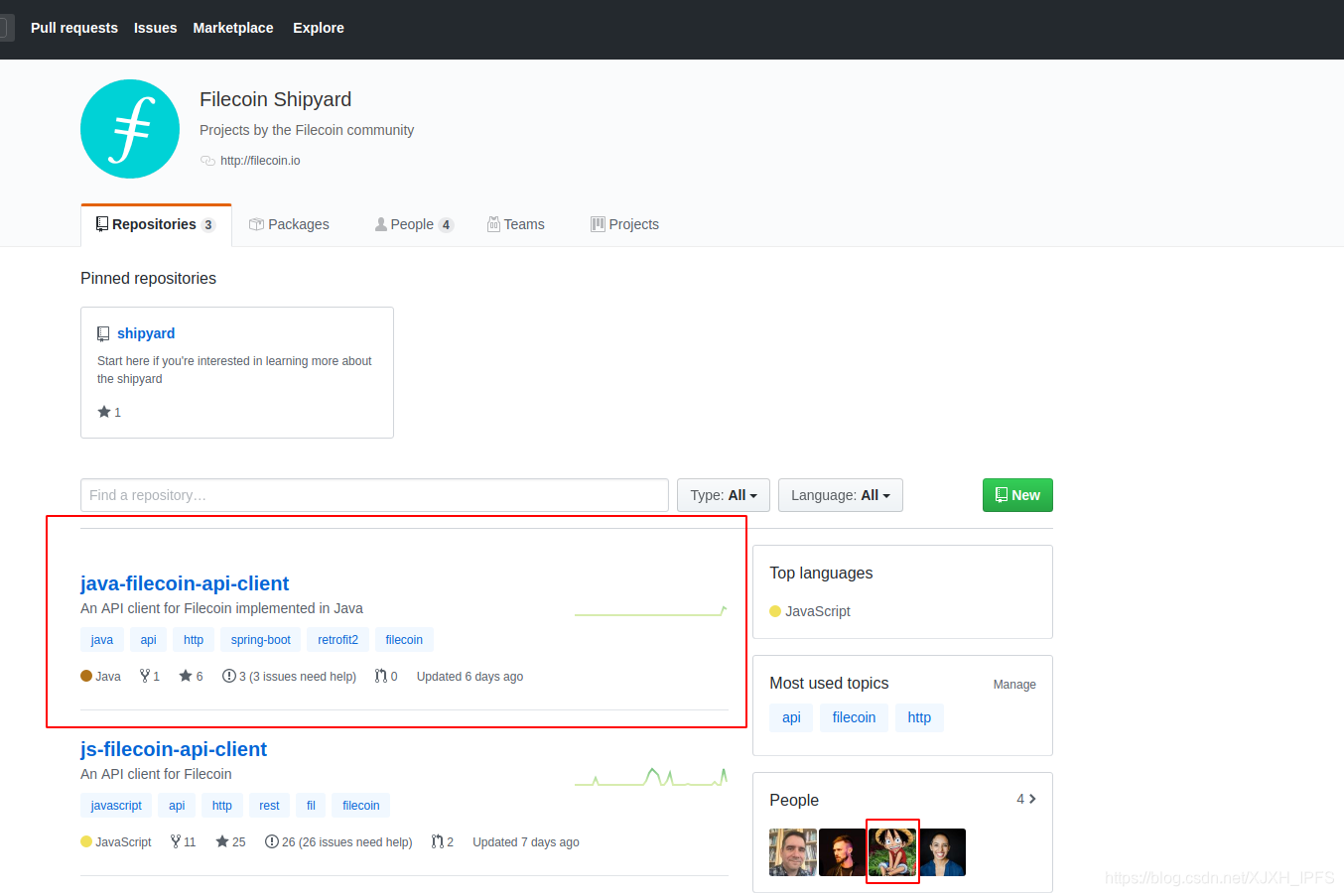Open js-filecoin-api-client repository
Screen dimensions: 1344x896
(174, 749)
